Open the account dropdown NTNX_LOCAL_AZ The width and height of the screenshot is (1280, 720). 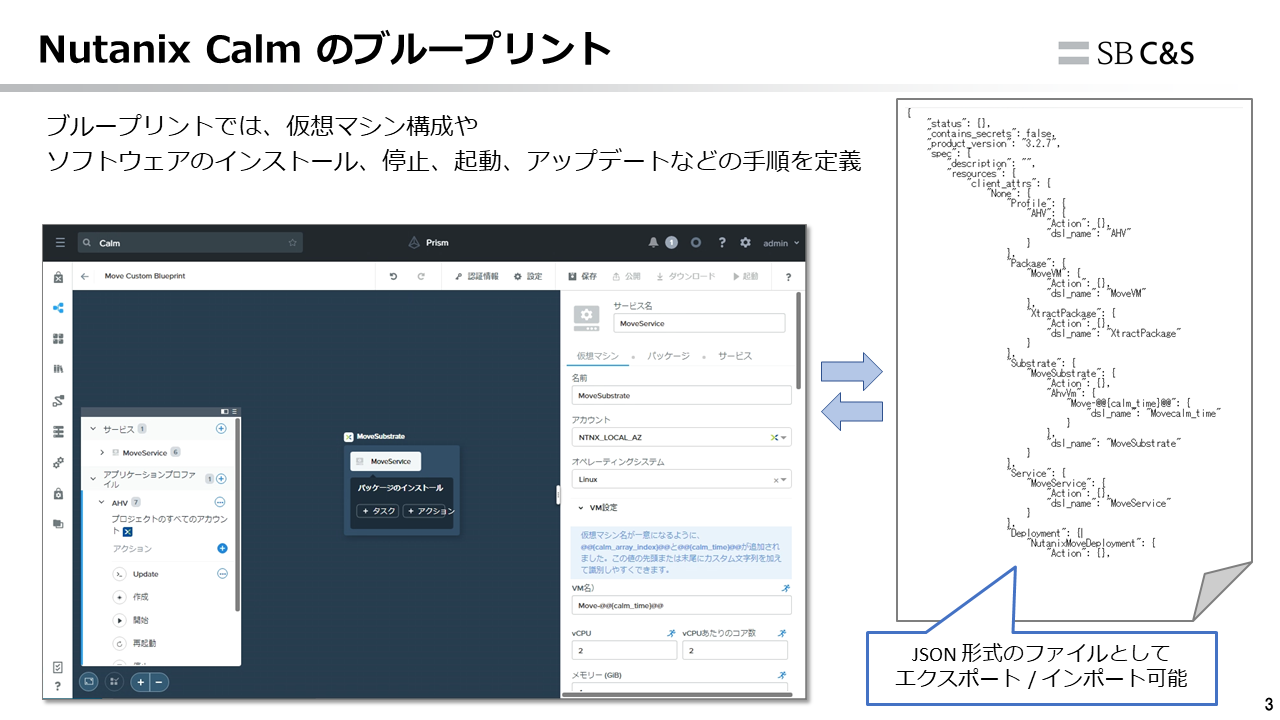pyautogui.click(x=681, y=437)
